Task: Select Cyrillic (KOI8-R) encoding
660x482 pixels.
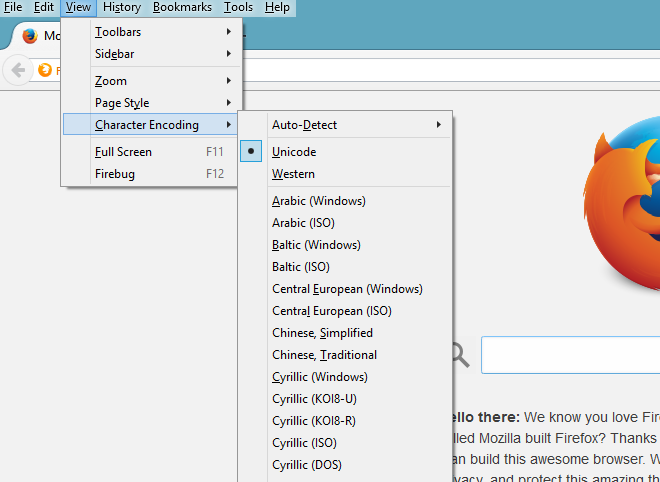Action: tap(345, 421)
